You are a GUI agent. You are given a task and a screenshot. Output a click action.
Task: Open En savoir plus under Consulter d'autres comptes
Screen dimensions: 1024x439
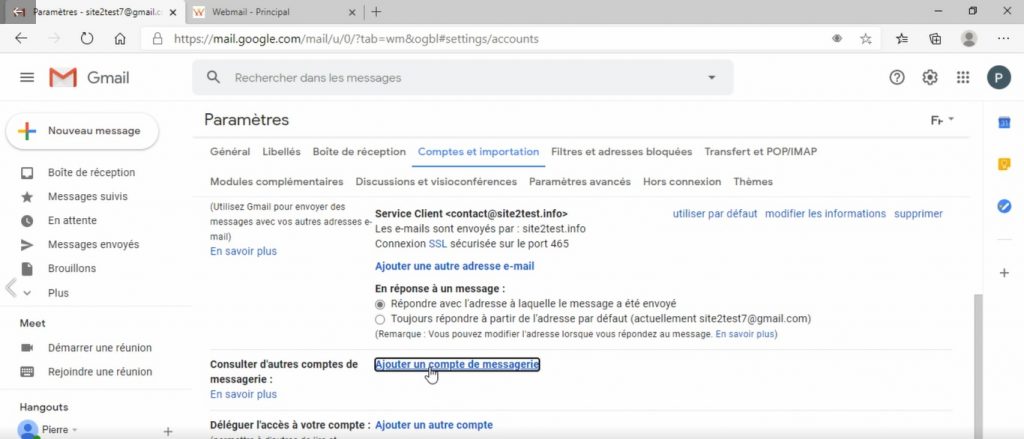coord(243,394)
